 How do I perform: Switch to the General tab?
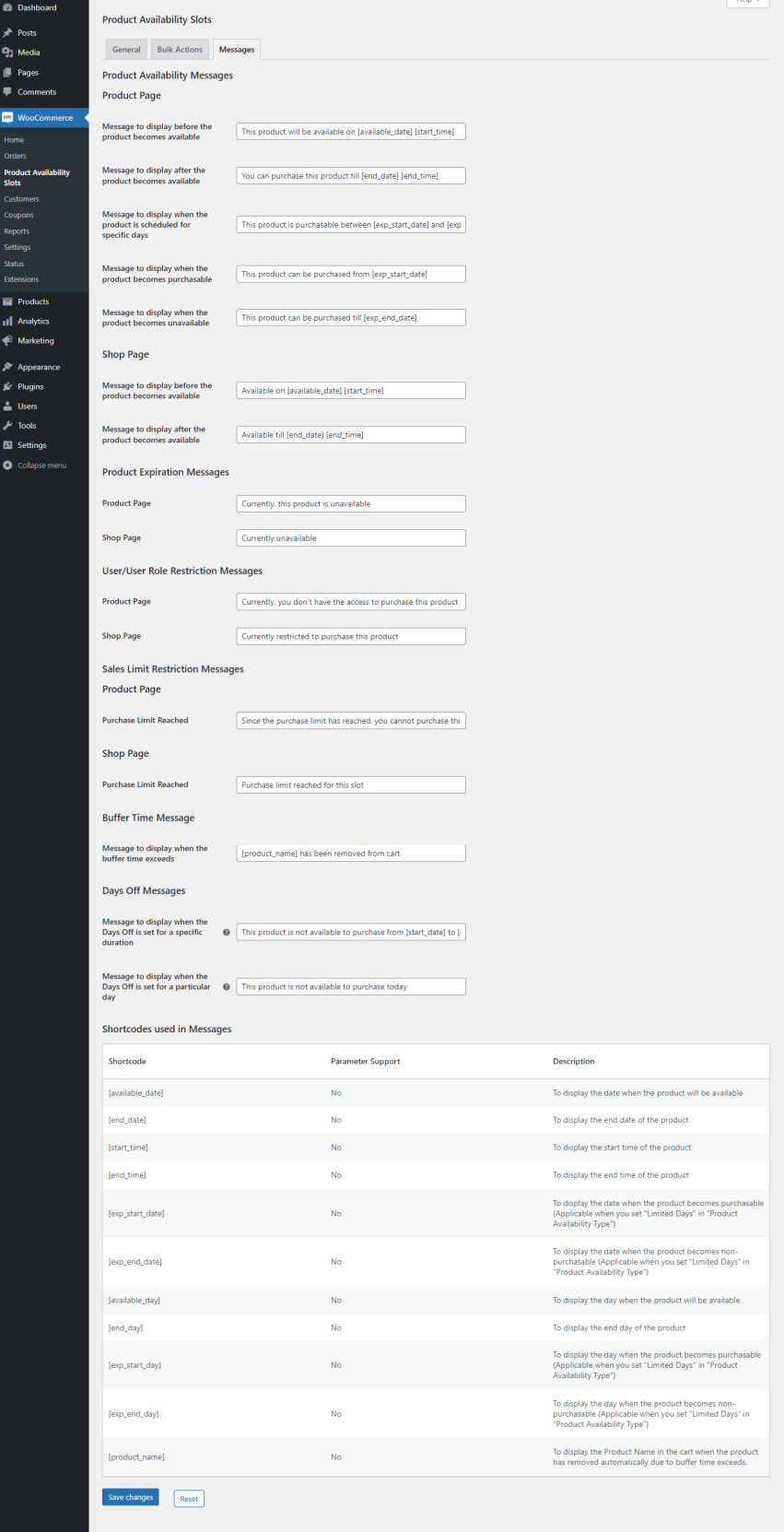[x=126, y=50]
